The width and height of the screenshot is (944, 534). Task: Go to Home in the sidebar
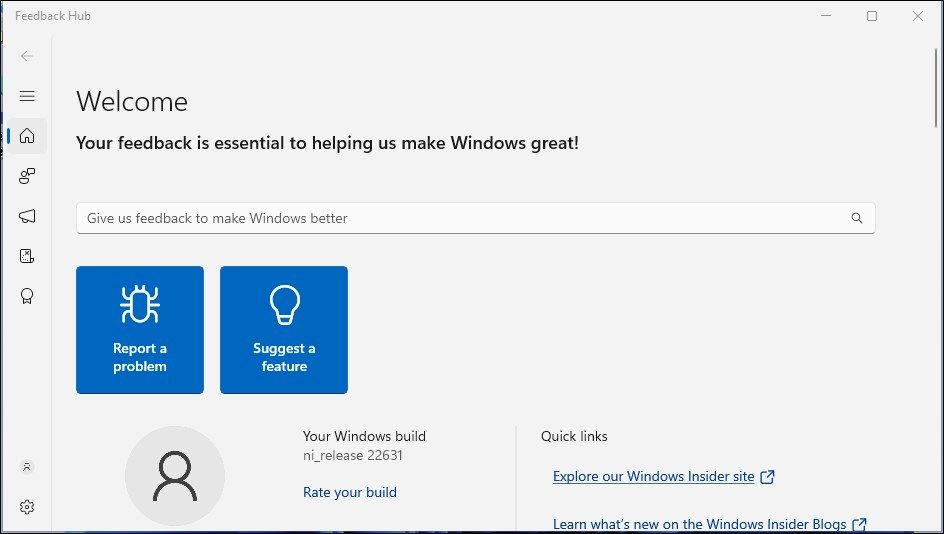(x=27, y=136)
